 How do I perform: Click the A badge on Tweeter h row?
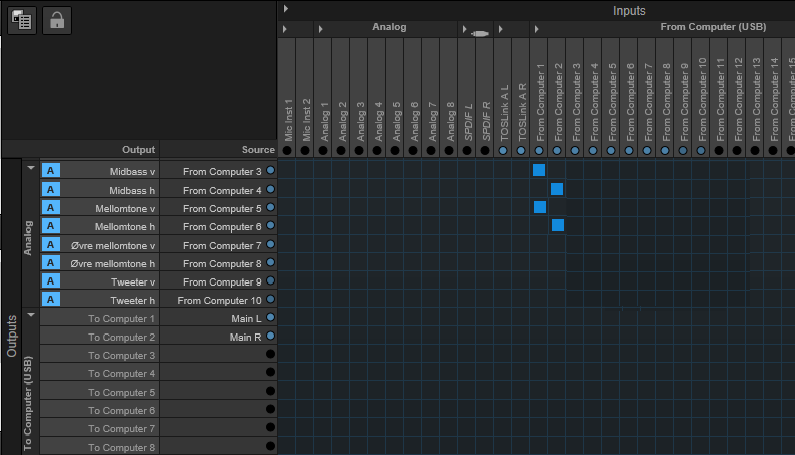(x=51, y=299)
